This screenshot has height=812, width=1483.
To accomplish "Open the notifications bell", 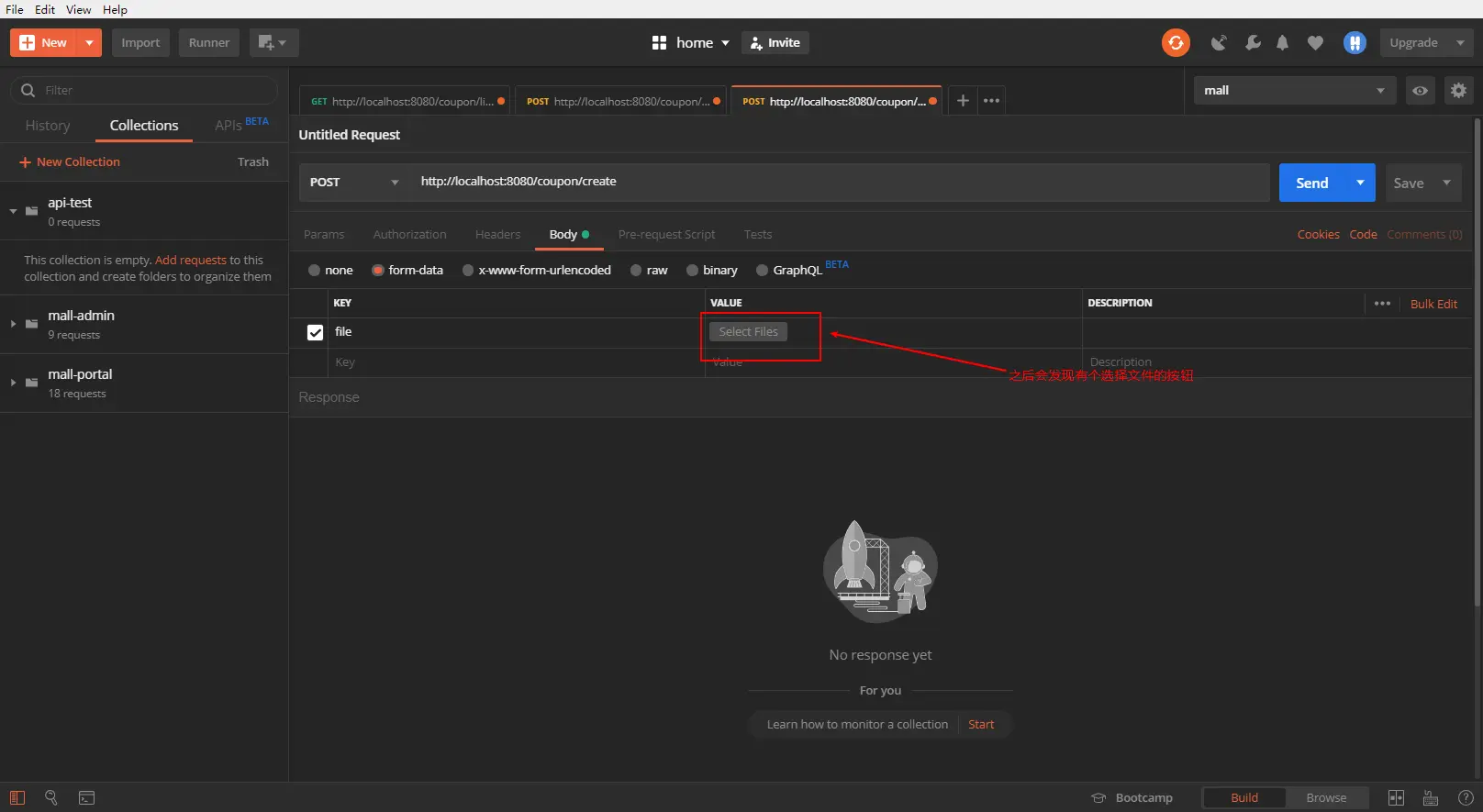I will [x=1283, y=42].
